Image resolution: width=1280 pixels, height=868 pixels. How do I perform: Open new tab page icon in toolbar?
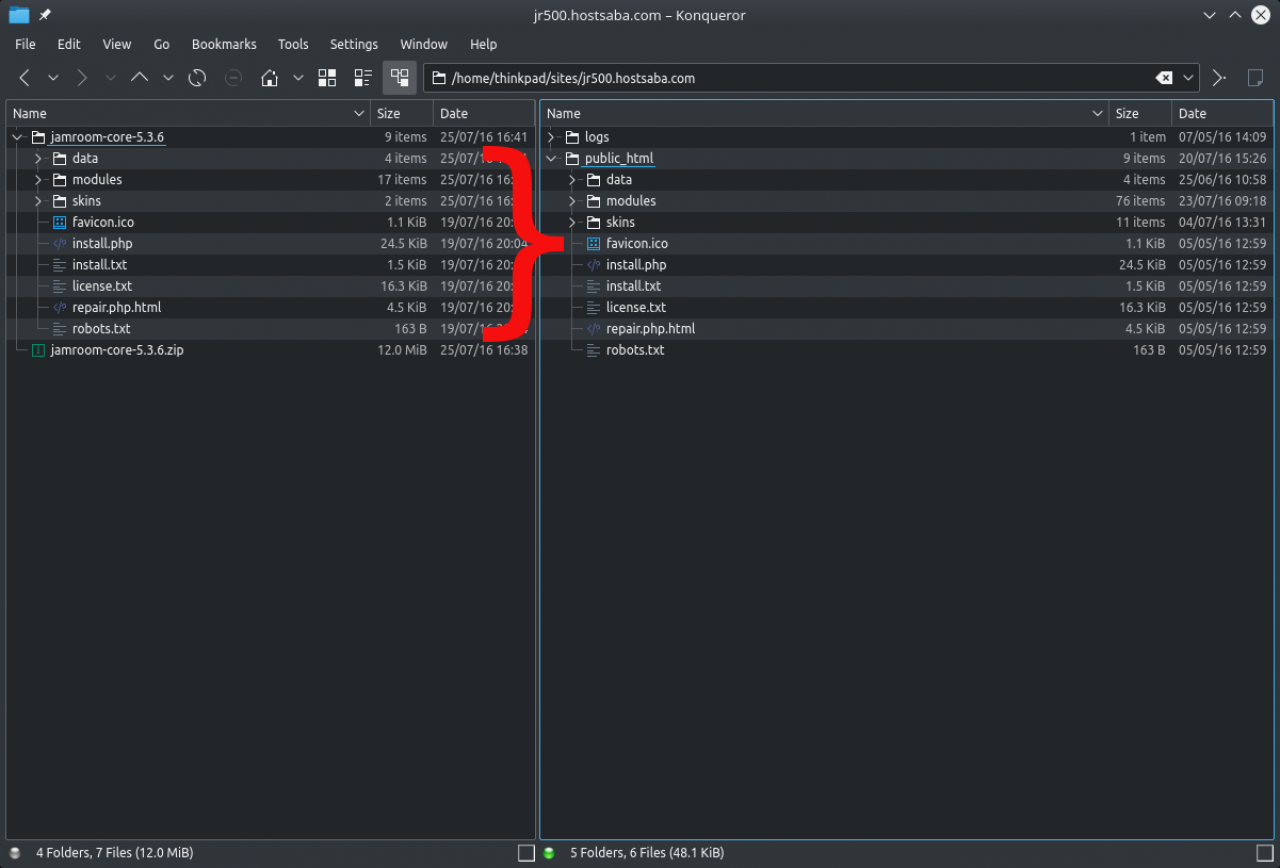pos(1255,78)
